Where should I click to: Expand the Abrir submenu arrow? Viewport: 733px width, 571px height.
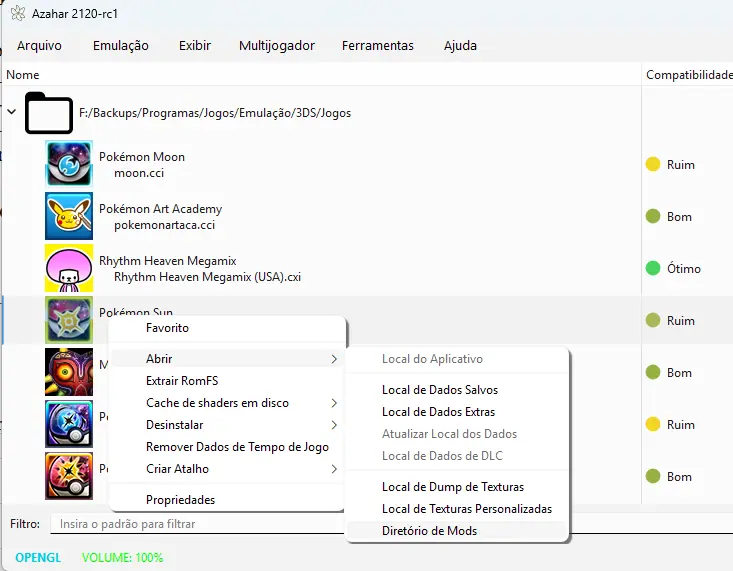334,359
